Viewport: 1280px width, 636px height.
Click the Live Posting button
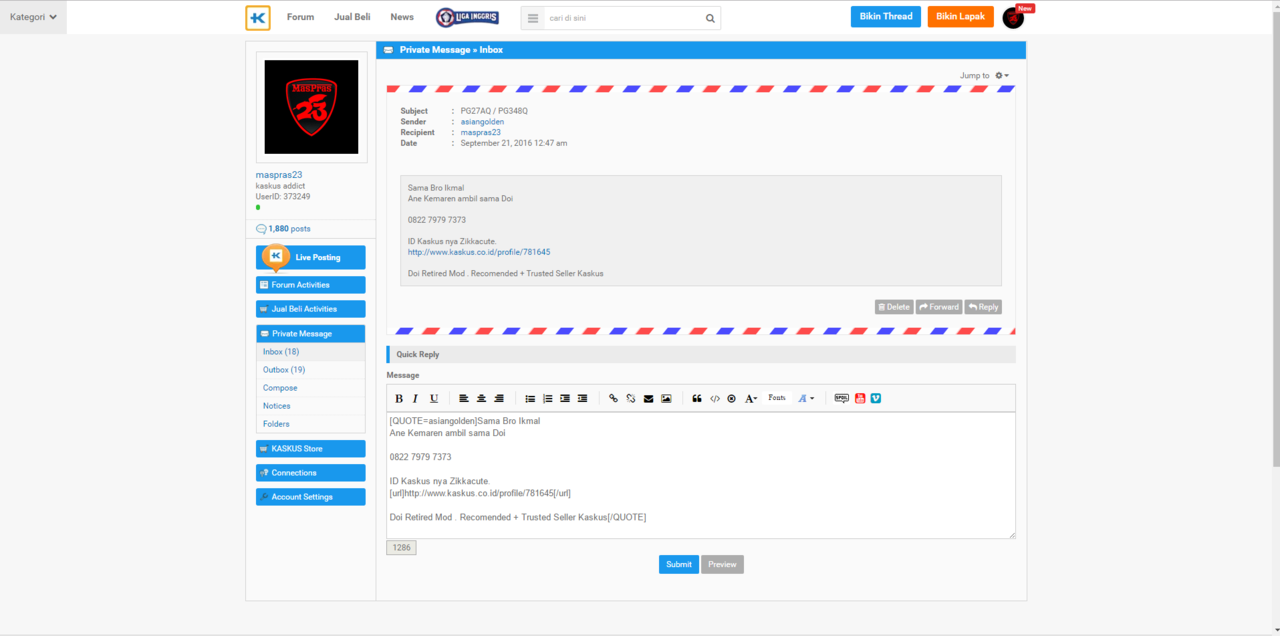310,257
